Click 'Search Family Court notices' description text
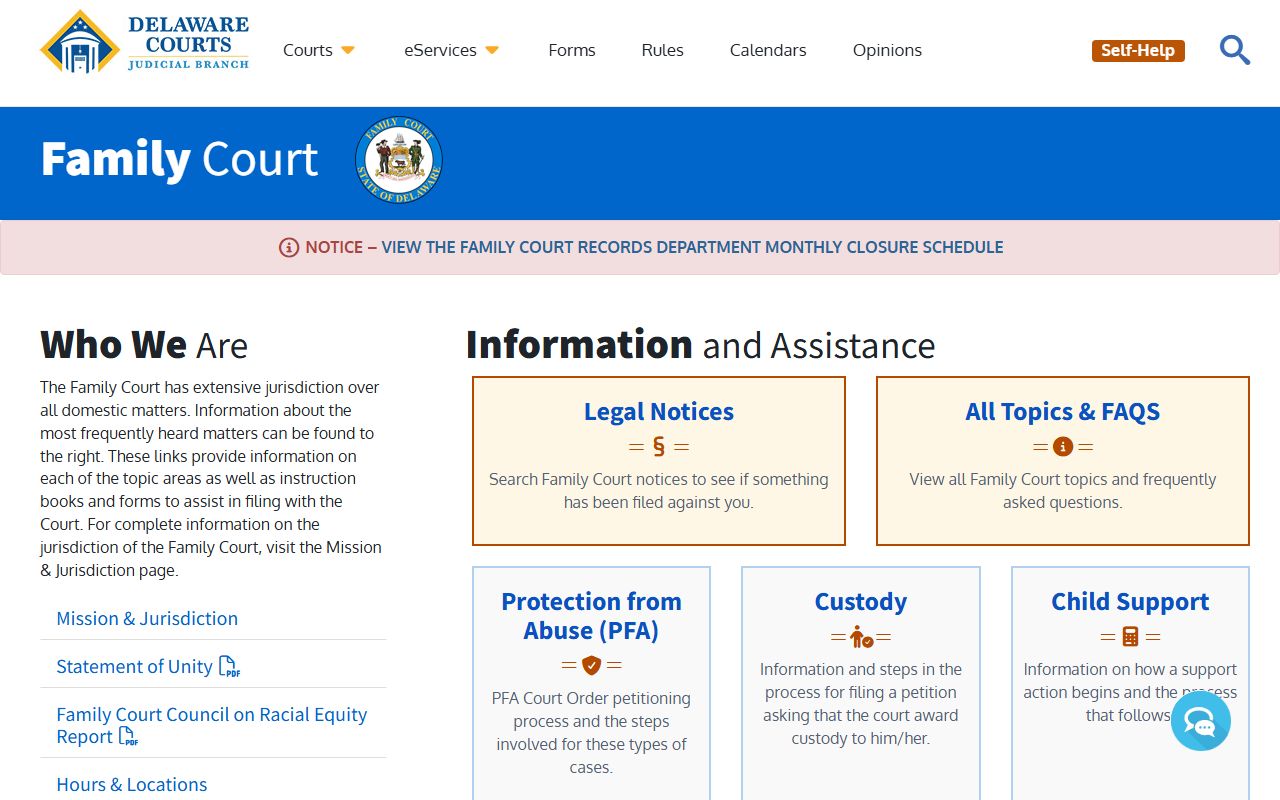Screen dimensions: 1280x800 coord(659,491)
